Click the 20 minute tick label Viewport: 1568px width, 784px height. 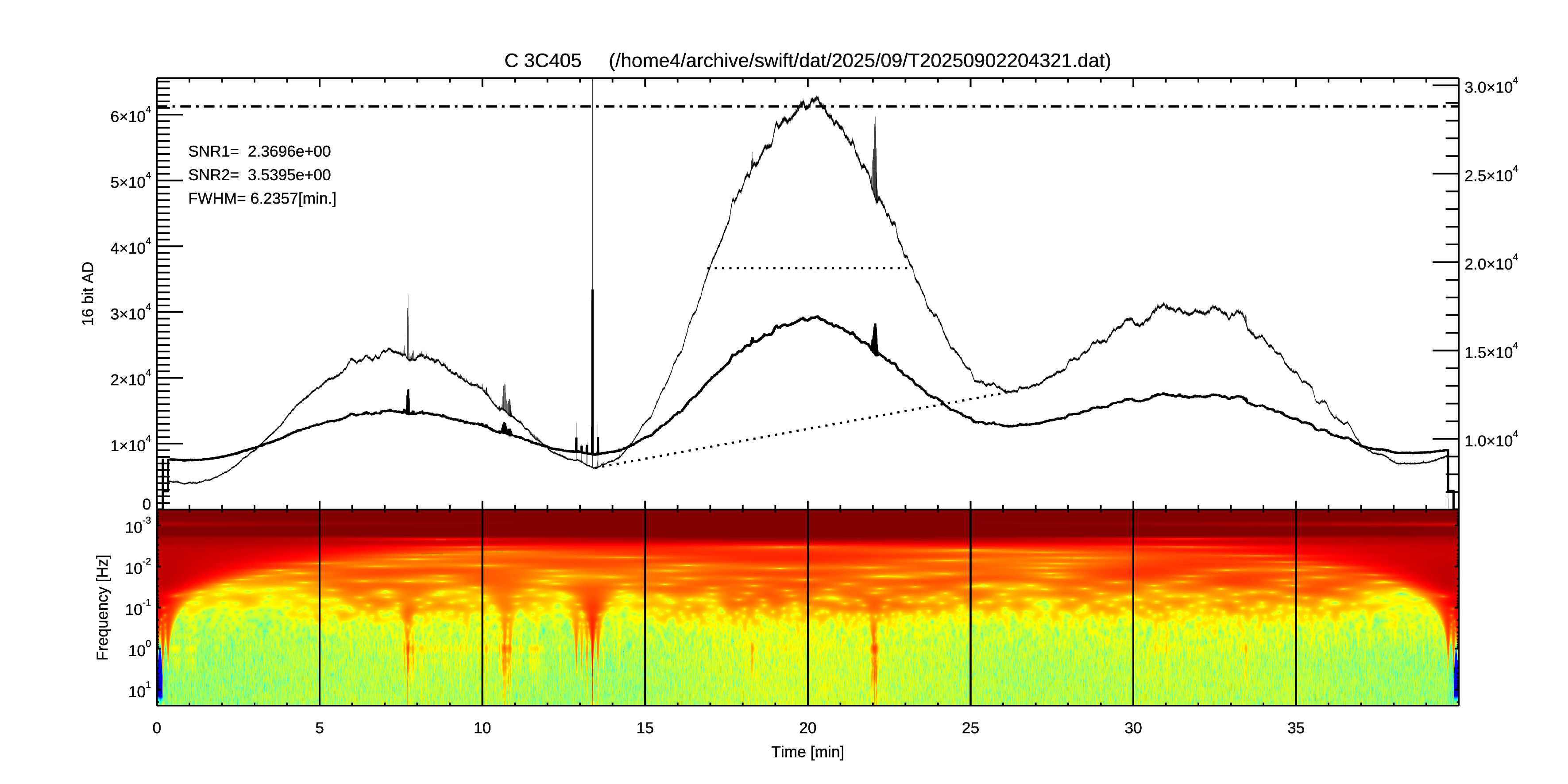(x=807, y=728)
